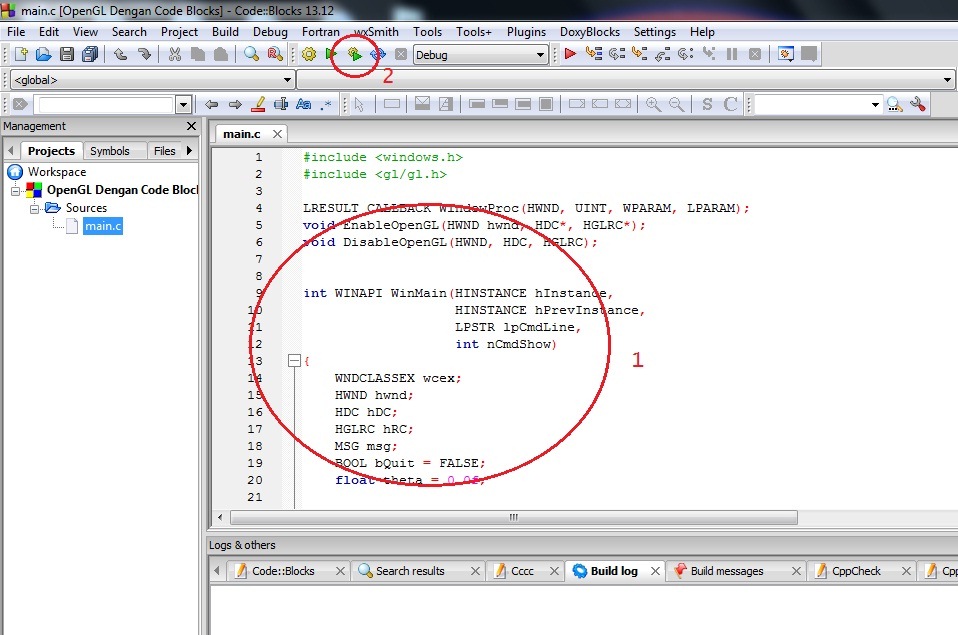Screen dimensions: 958x635
Task: Rebuild the entire project
Action: pos(378,54)
